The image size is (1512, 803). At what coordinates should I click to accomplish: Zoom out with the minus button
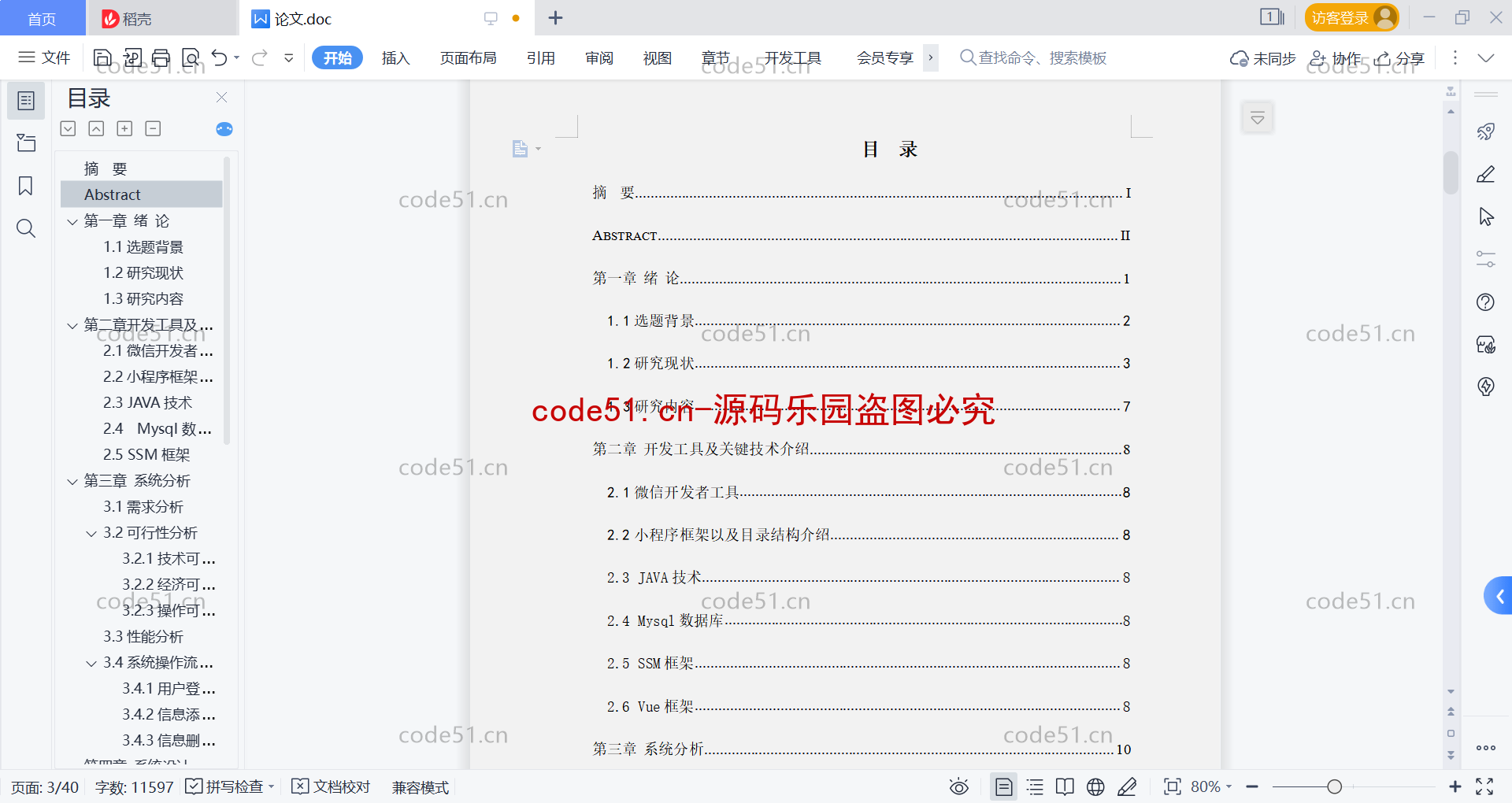tap(1252, 786)
